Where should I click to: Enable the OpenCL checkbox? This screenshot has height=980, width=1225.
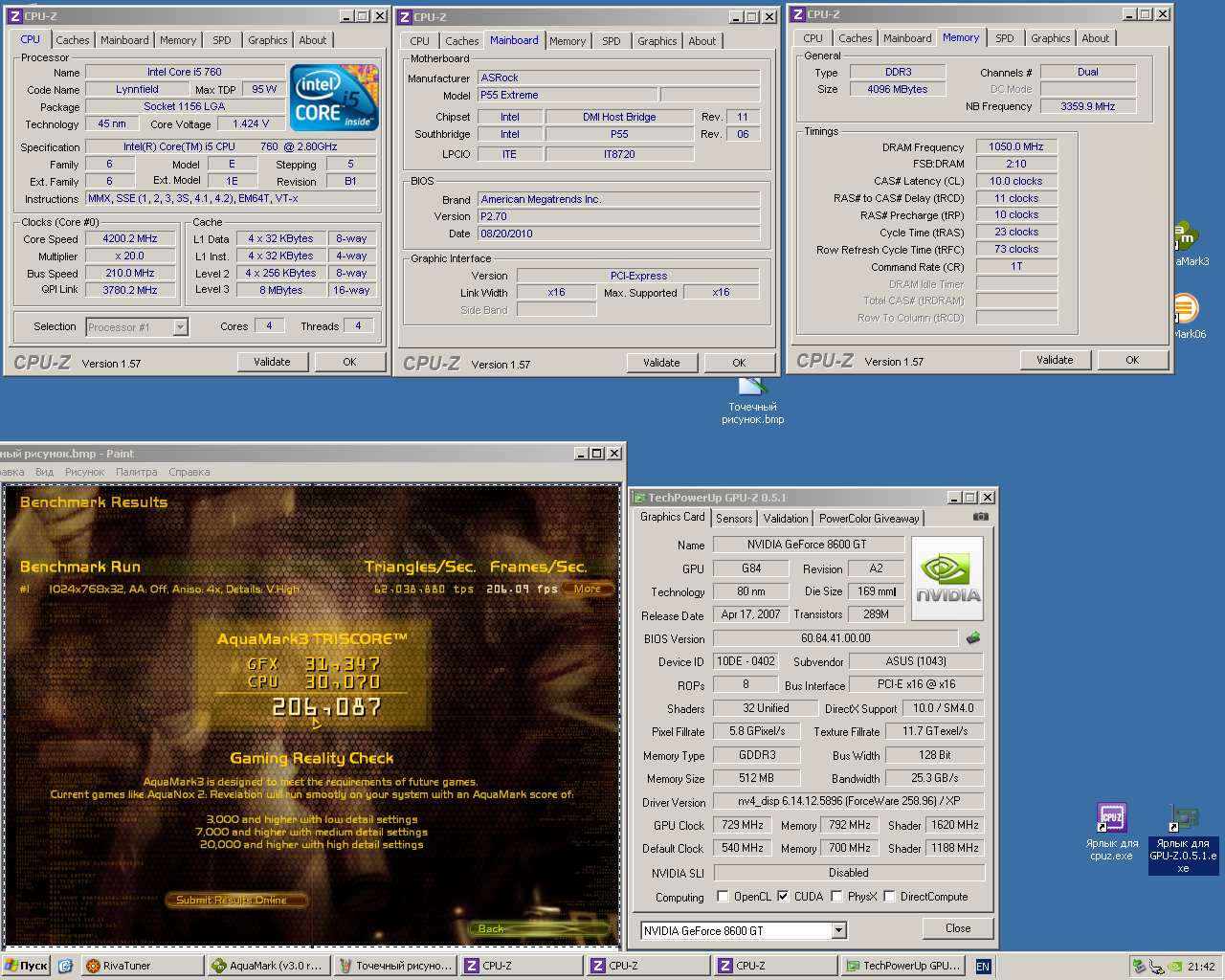[724, 897]
